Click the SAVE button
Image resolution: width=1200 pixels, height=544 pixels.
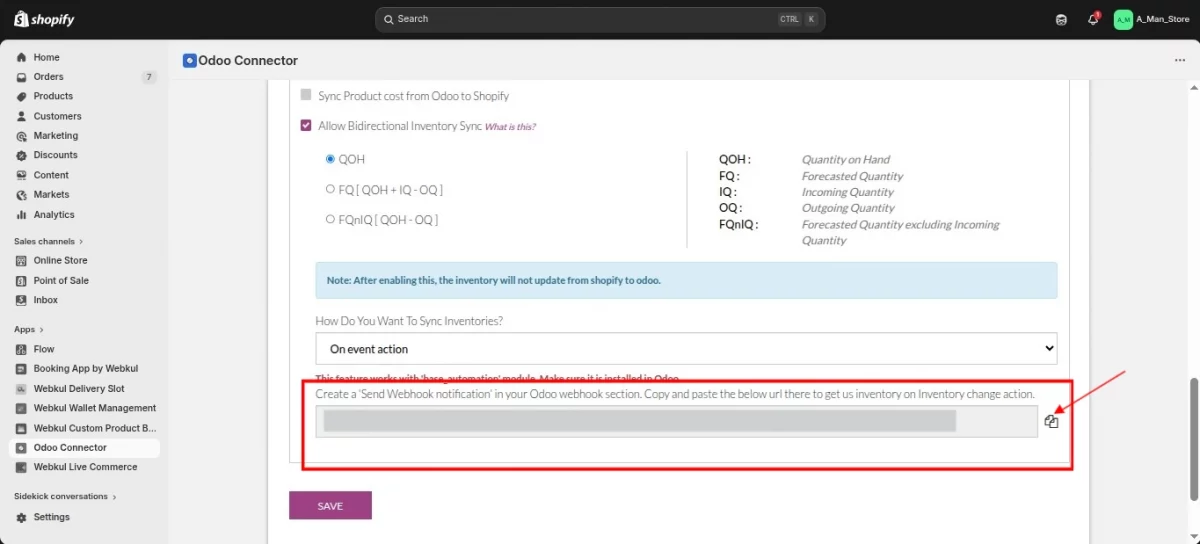click(330, 506)
